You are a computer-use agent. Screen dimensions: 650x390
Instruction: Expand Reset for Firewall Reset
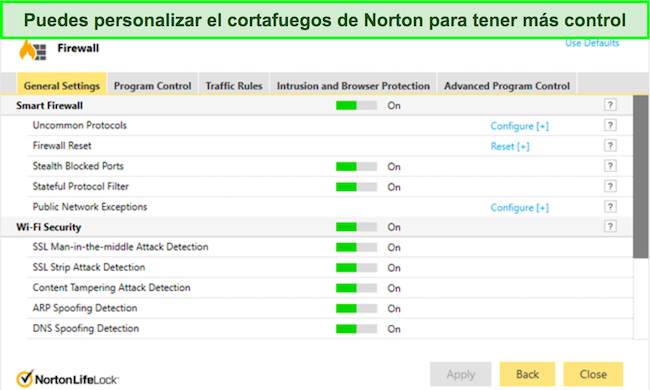pos(510,146)
